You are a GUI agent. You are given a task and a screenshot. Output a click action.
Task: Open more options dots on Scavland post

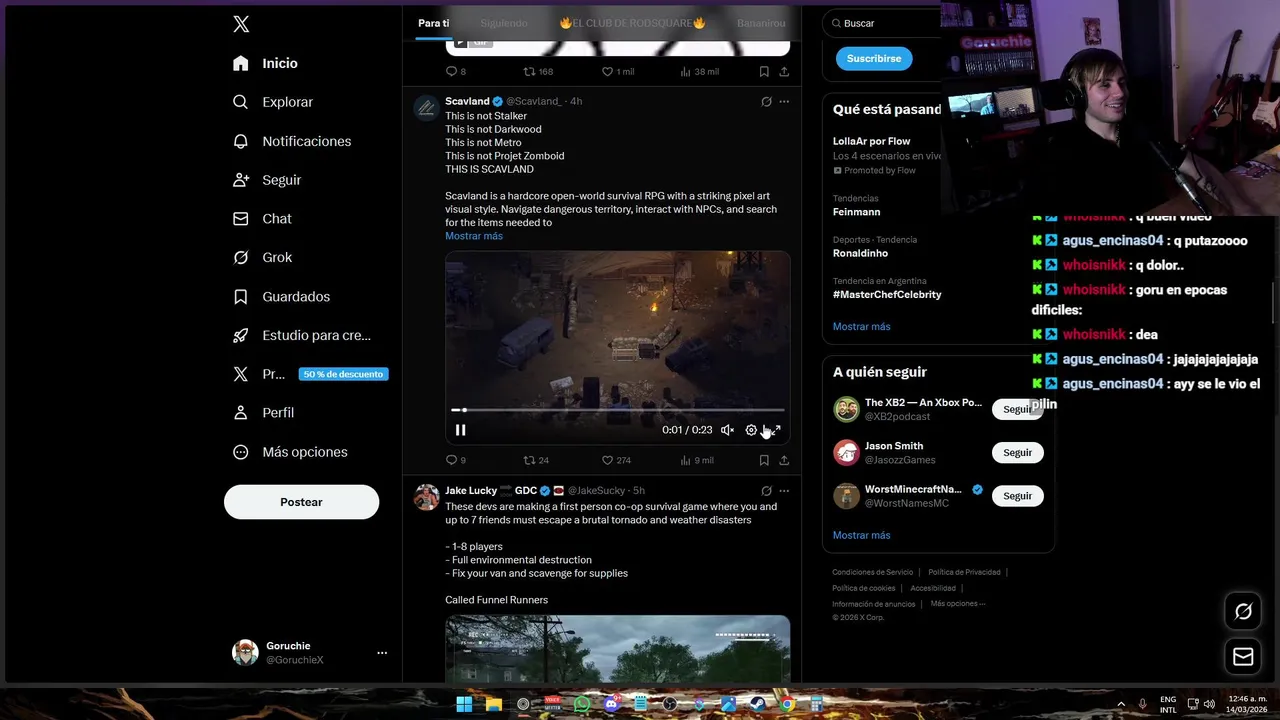(x=784, y=101)
